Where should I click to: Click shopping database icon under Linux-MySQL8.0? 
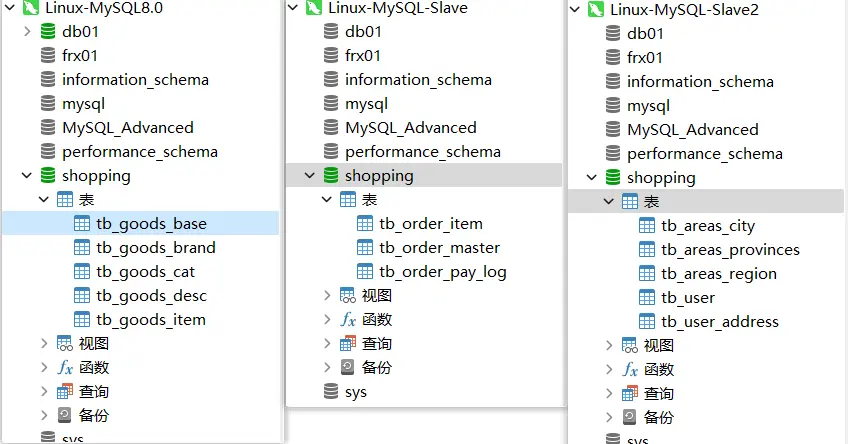pos(48,175)
